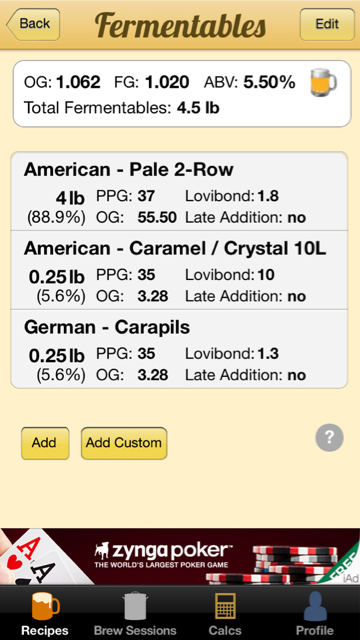
Task: Open the Calcs calculator icon
Action: 225,606
